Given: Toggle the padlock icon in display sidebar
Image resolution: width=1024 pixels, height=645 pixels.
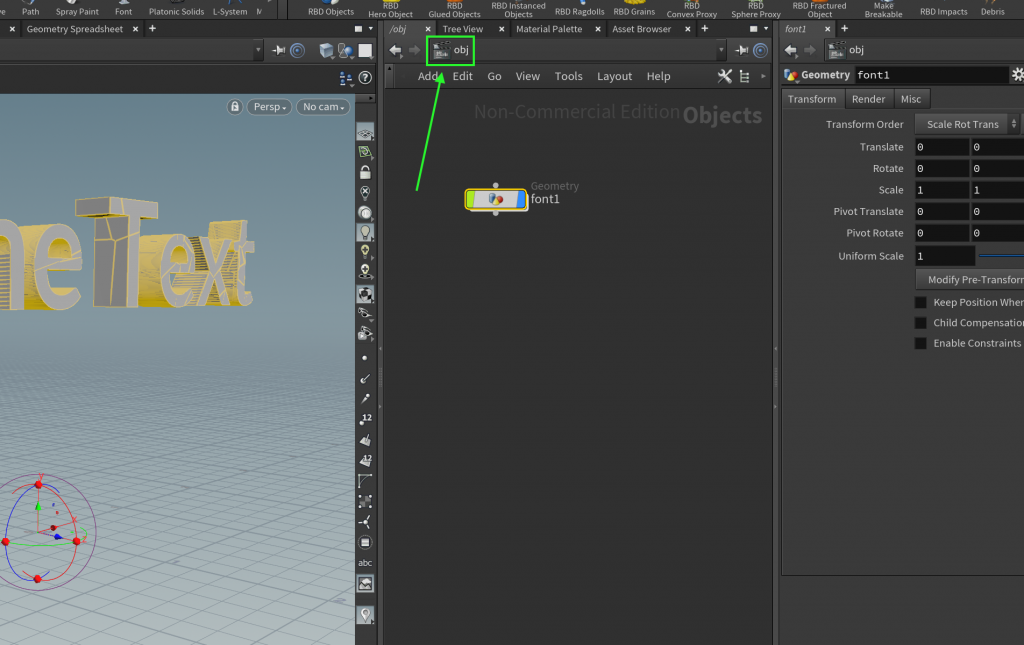Looking at the screenshot, I should [365, 172].
